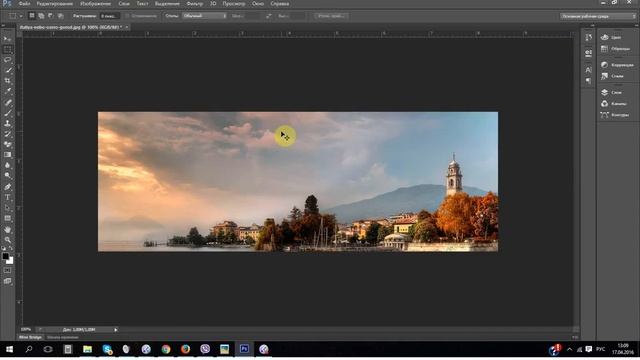The height and width of the screenshot is (360, 640).
Task: Click the Feather (Растушевка) input field
Action: (x=109, y=16)
